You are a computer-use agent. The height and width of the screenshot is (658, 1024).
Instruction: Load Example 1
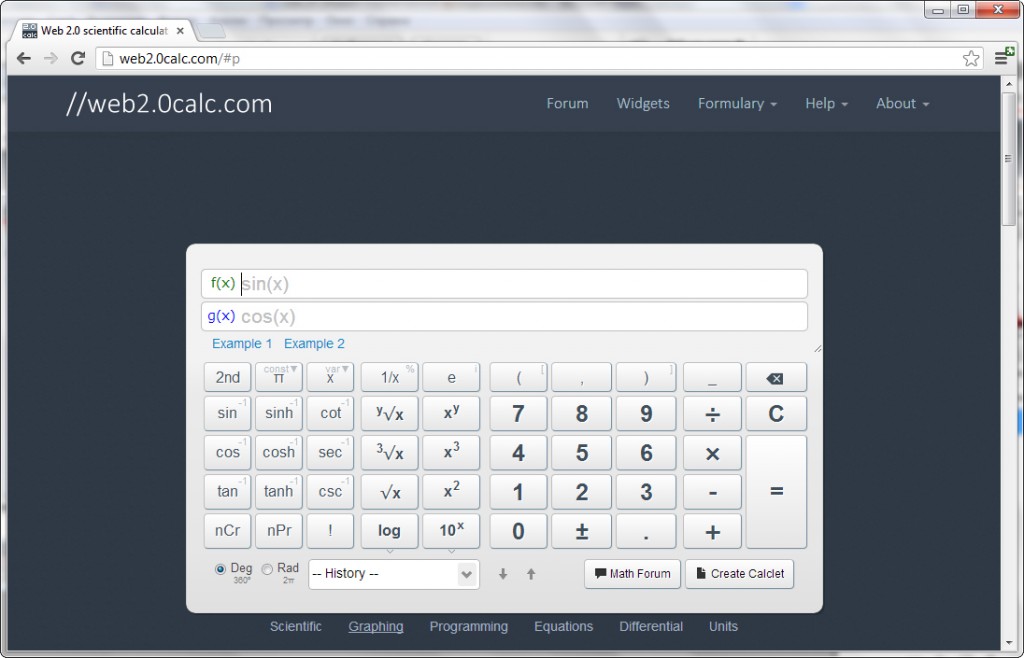(242, 343)
